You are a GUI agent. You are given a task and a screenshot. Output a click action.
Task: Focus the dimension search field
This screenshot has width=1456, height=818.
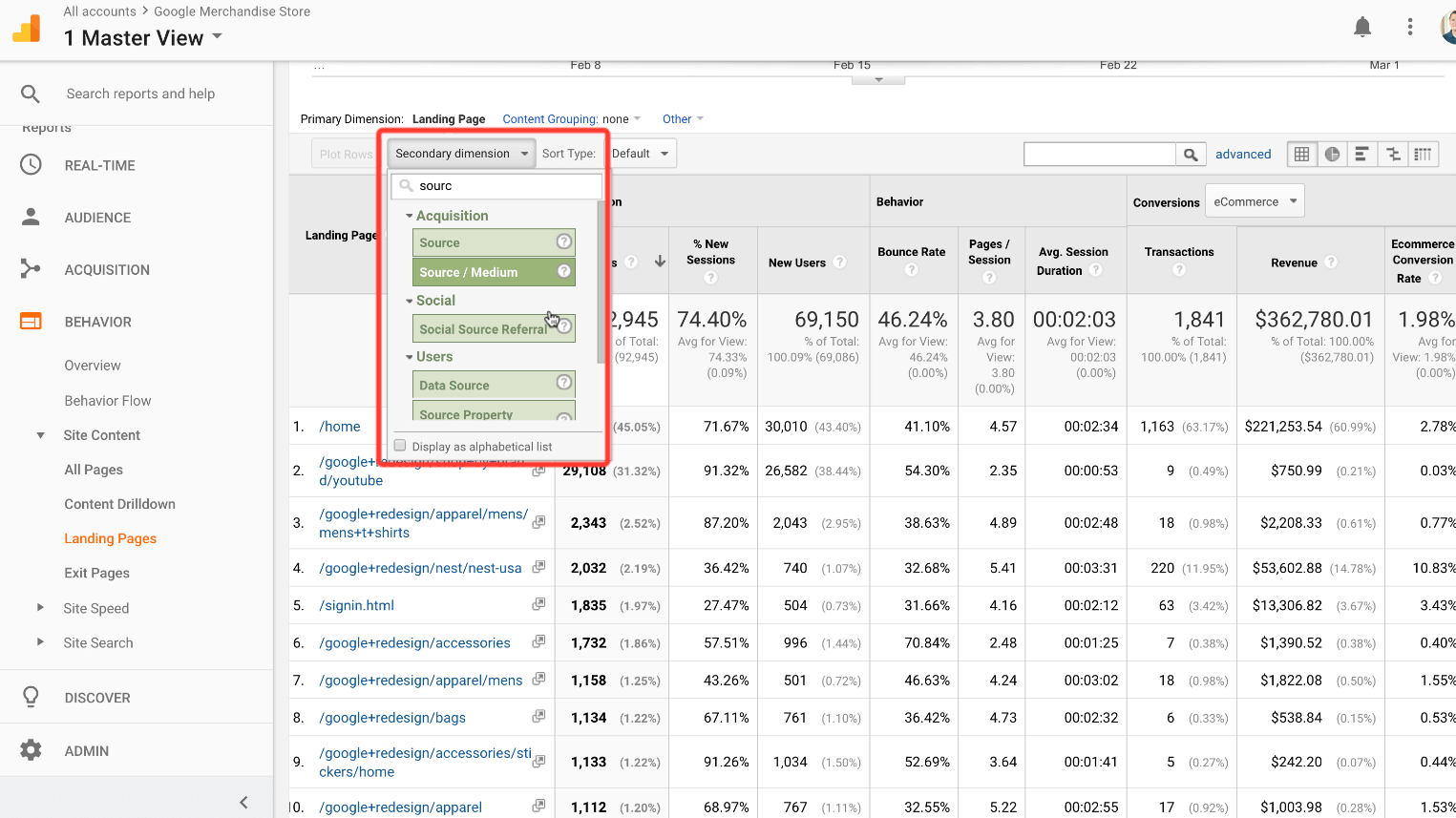pos(498,186)
